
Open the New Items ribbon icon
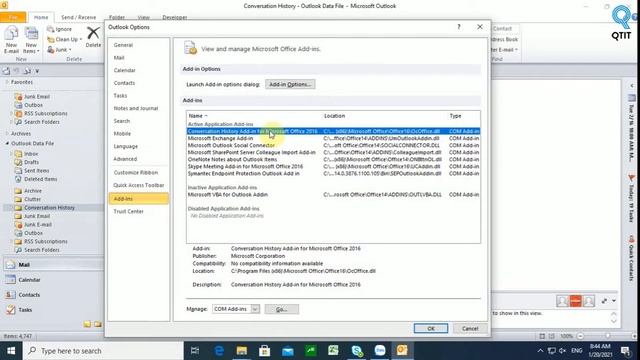pos(31,40)
